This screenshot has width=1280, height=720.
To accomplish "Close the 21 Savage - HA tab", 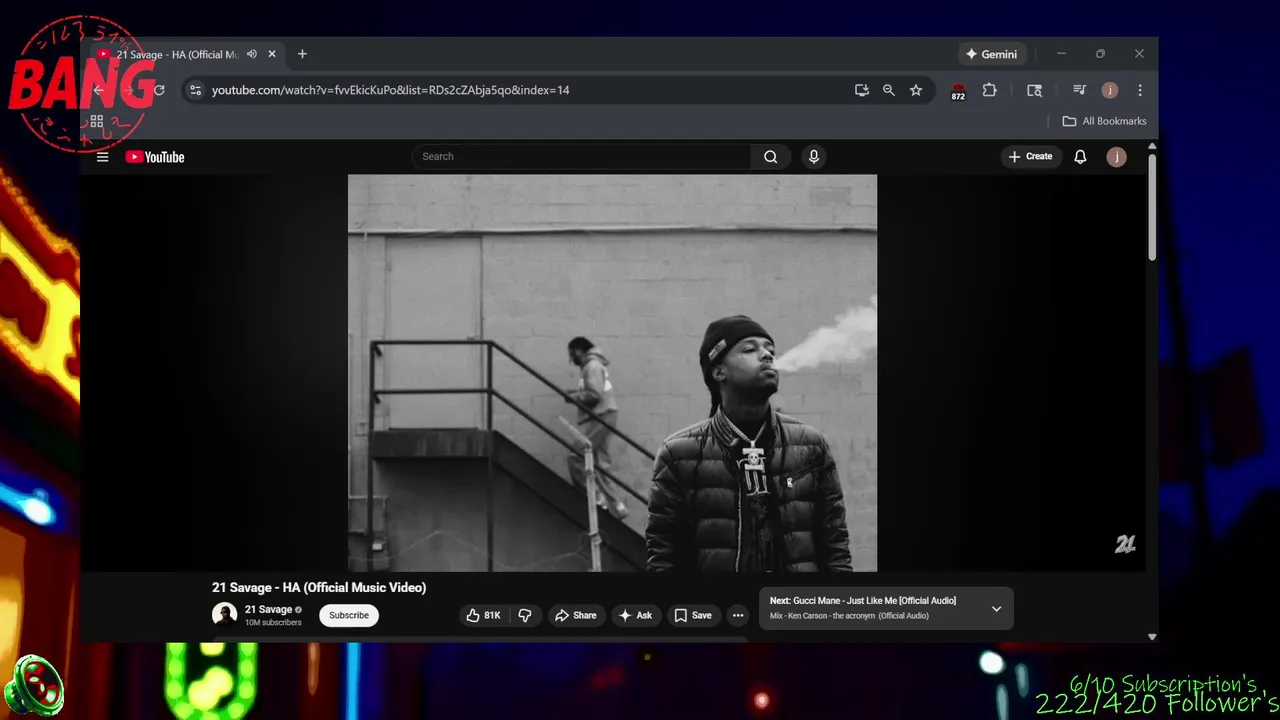I will [x=272, y=54].
